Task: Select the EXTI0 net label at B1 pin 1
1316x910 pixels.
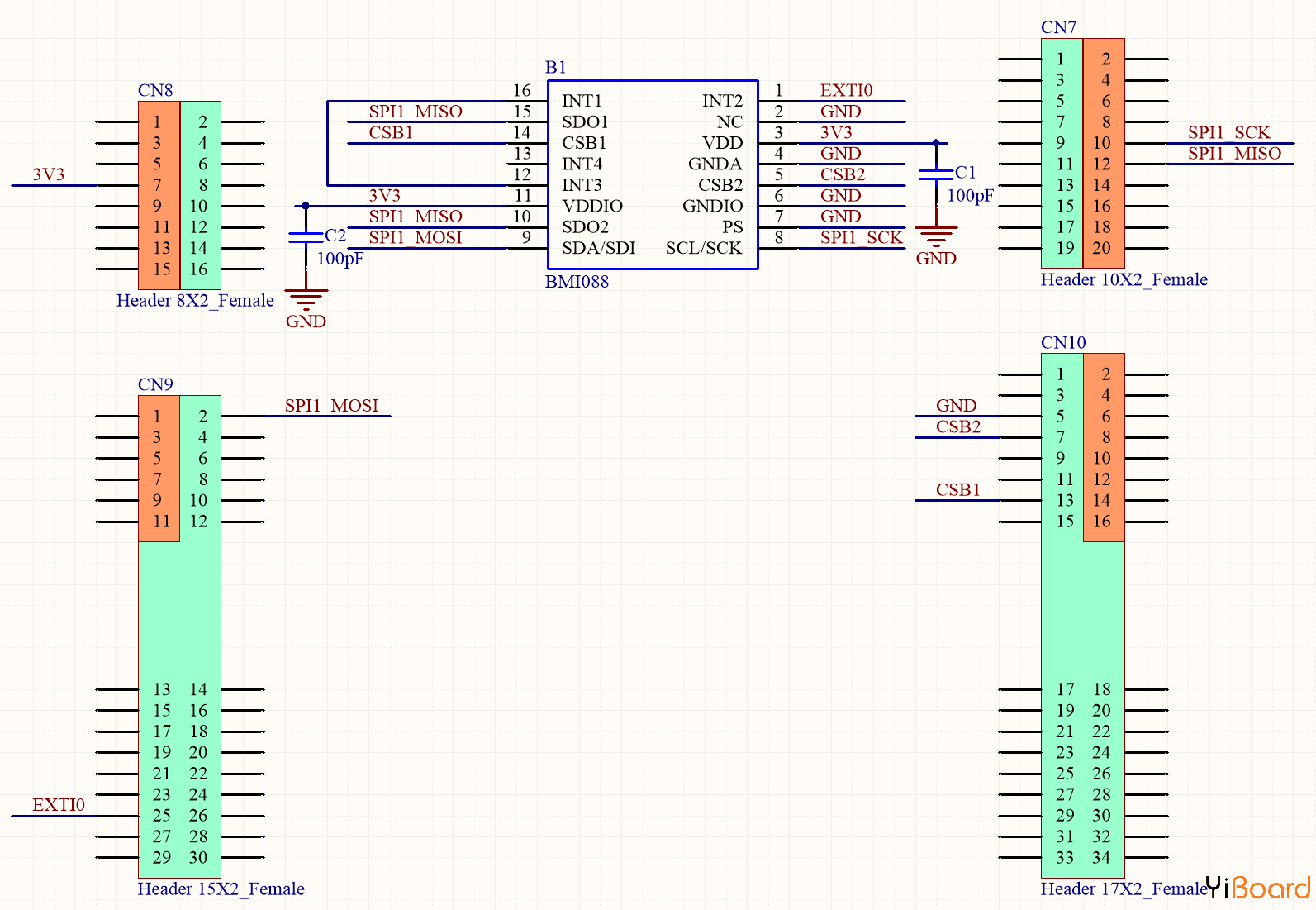Action: (846, 90)
